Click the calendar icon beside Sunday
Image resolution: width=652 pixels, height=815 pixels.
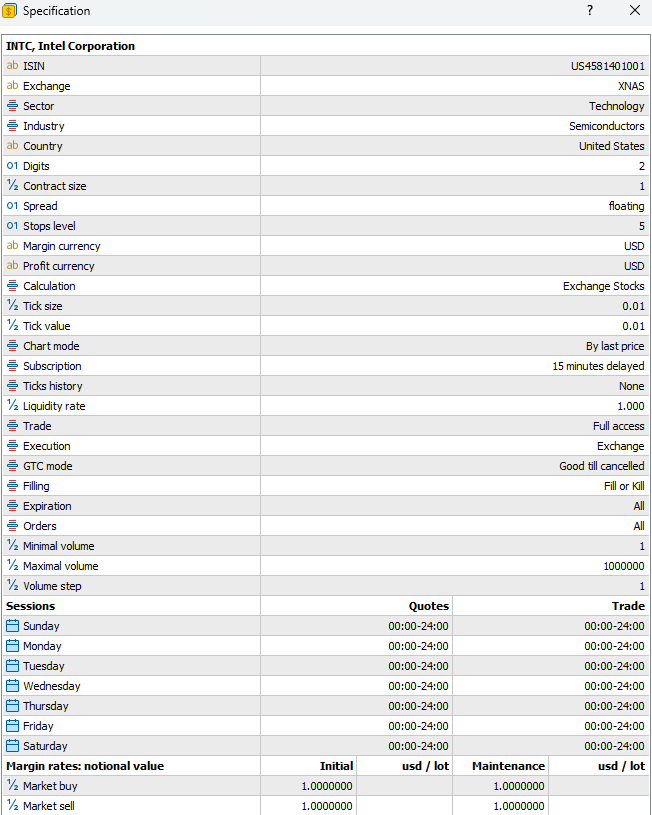coord(12,626)
